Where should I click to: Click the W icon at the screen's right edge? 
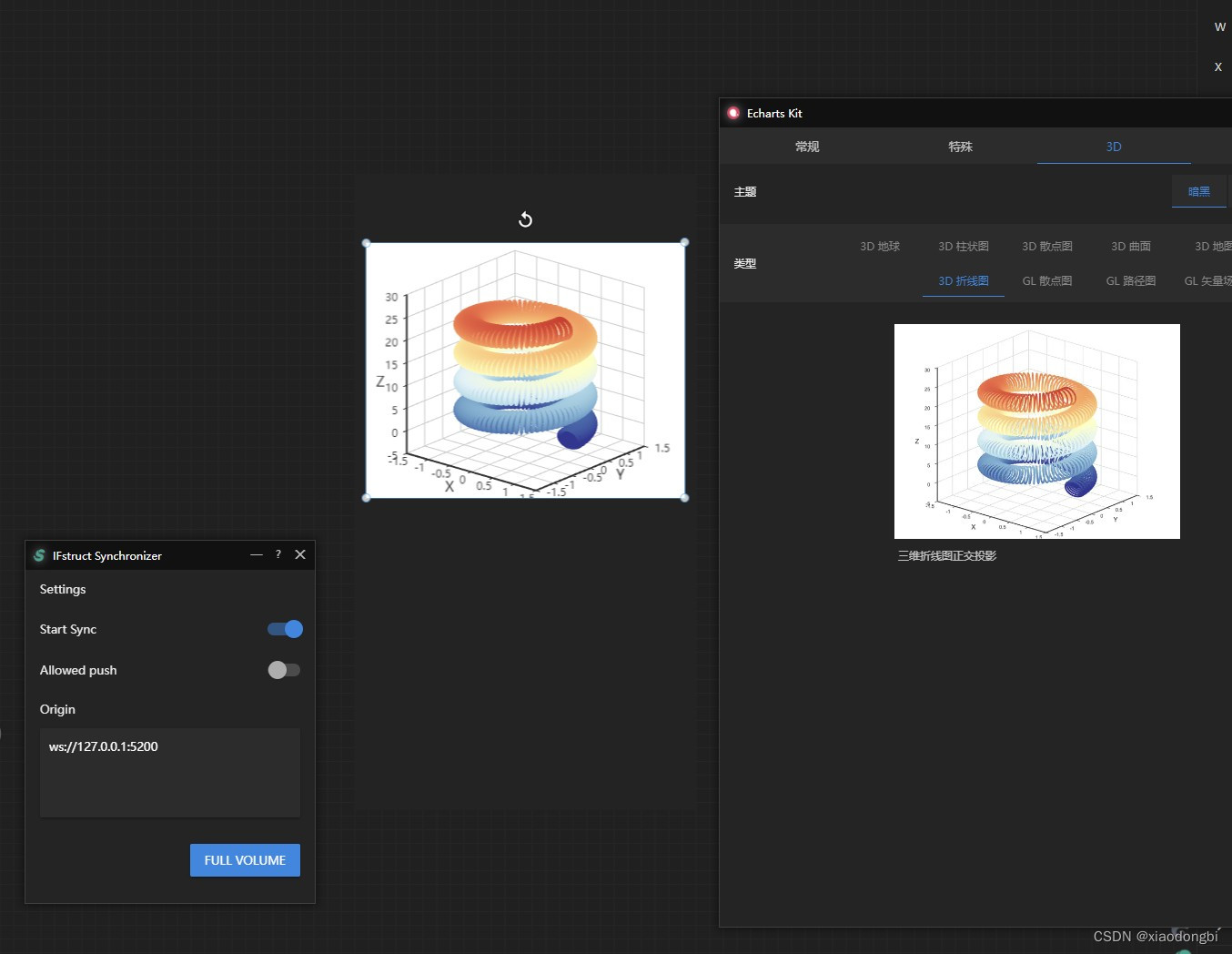tap(1220, 26)
